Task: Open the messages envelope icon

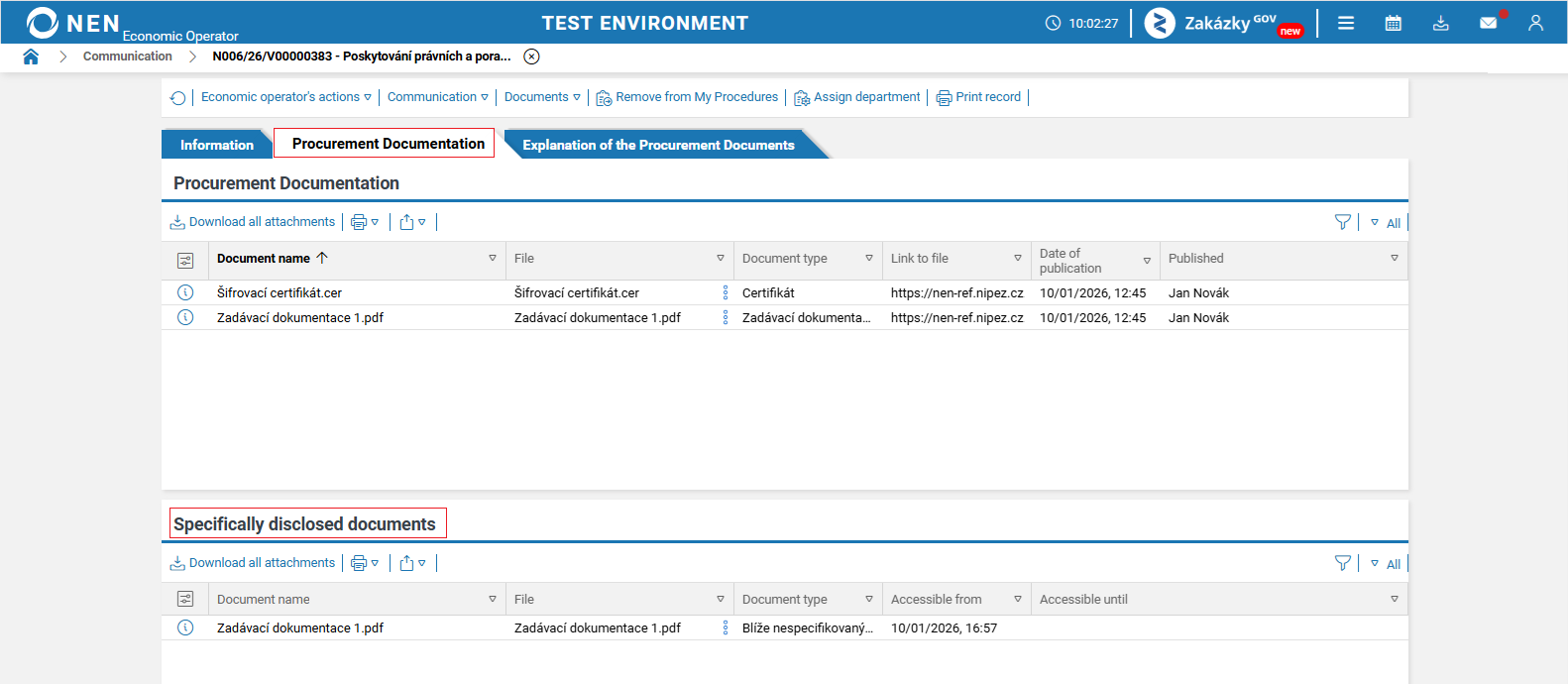Action: tap(1489, 23)
